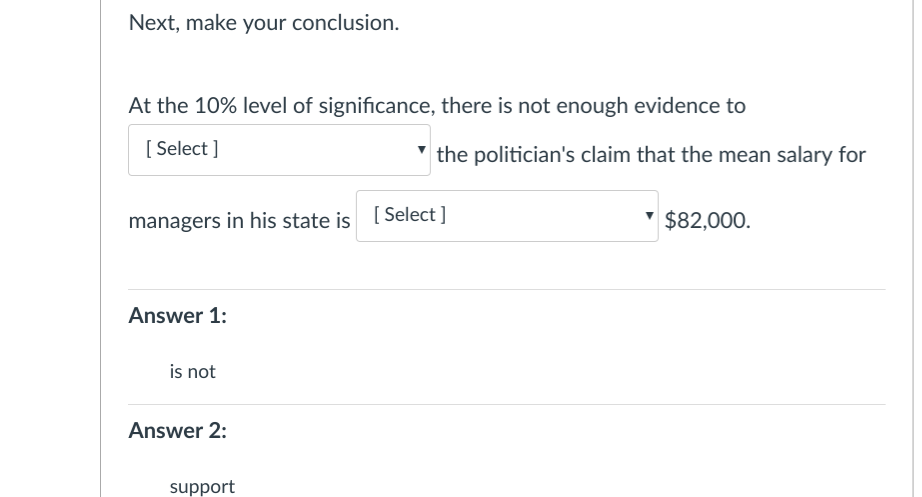Click the arrow on the second Select dropdown
922x497 pixels.
point(651,217)
